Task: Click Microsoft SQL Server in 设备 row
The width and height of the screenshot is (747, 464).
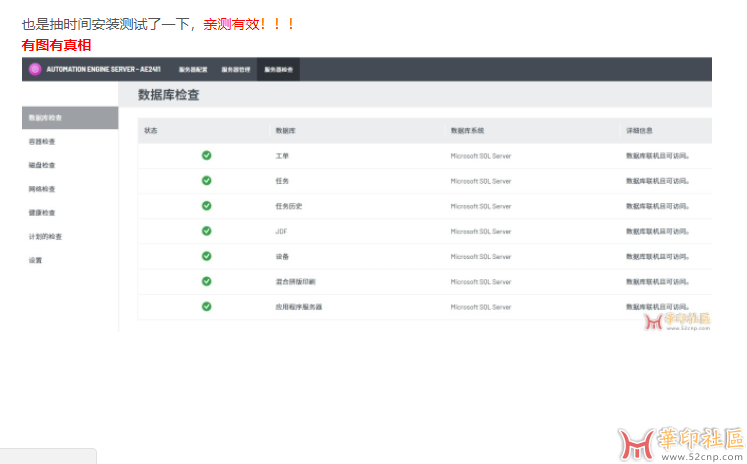Action: click(481, 257)
